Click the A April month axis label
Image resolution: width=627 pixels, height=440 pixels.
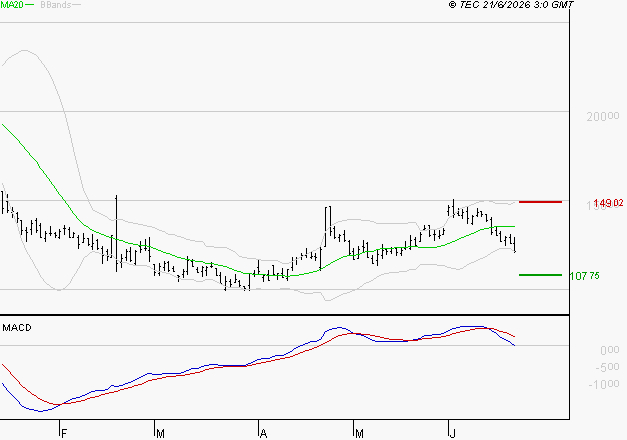tap(263, 434)
